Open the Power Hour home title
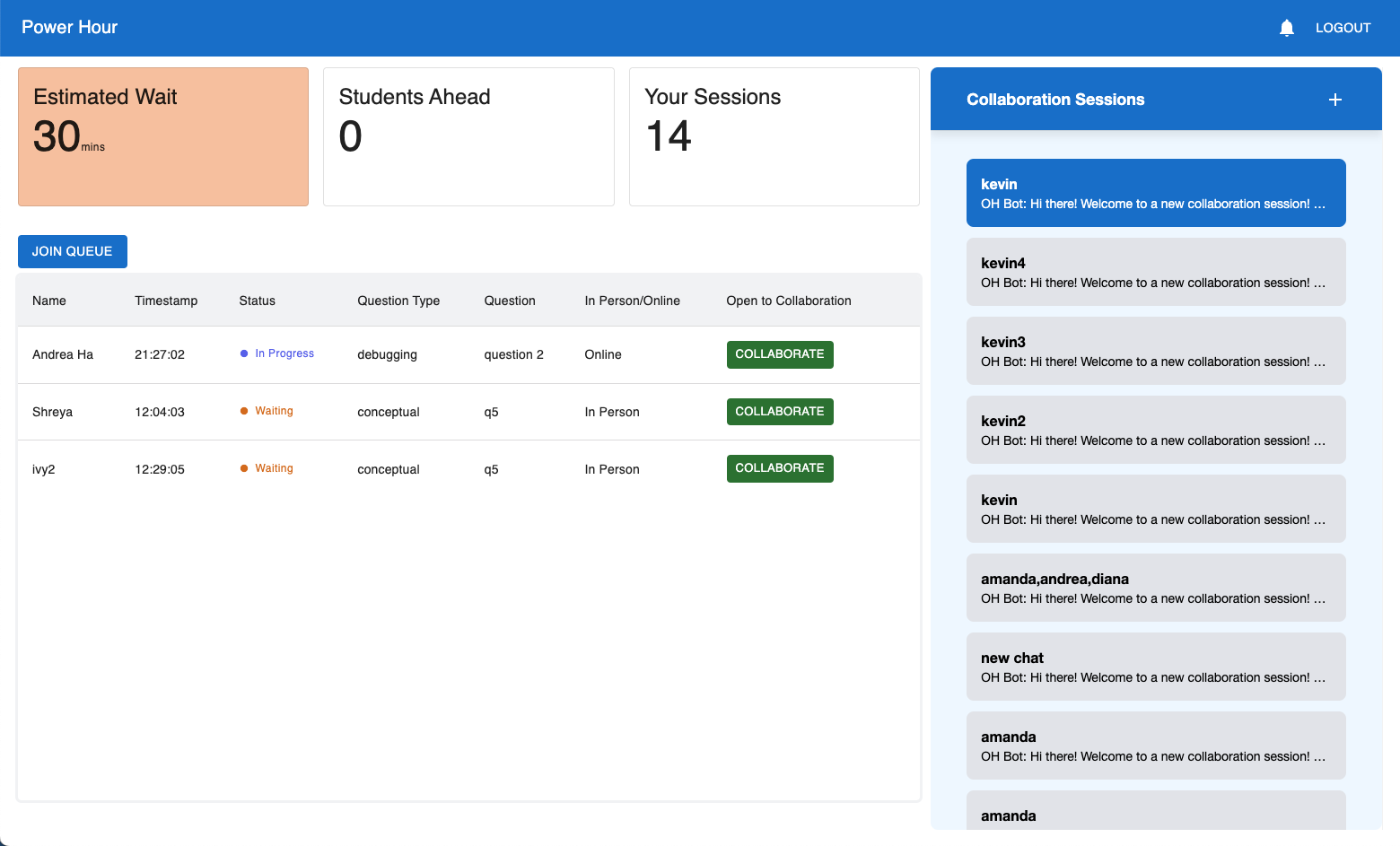The width and height of the screenshot is (1400, 846). point(70,27)
